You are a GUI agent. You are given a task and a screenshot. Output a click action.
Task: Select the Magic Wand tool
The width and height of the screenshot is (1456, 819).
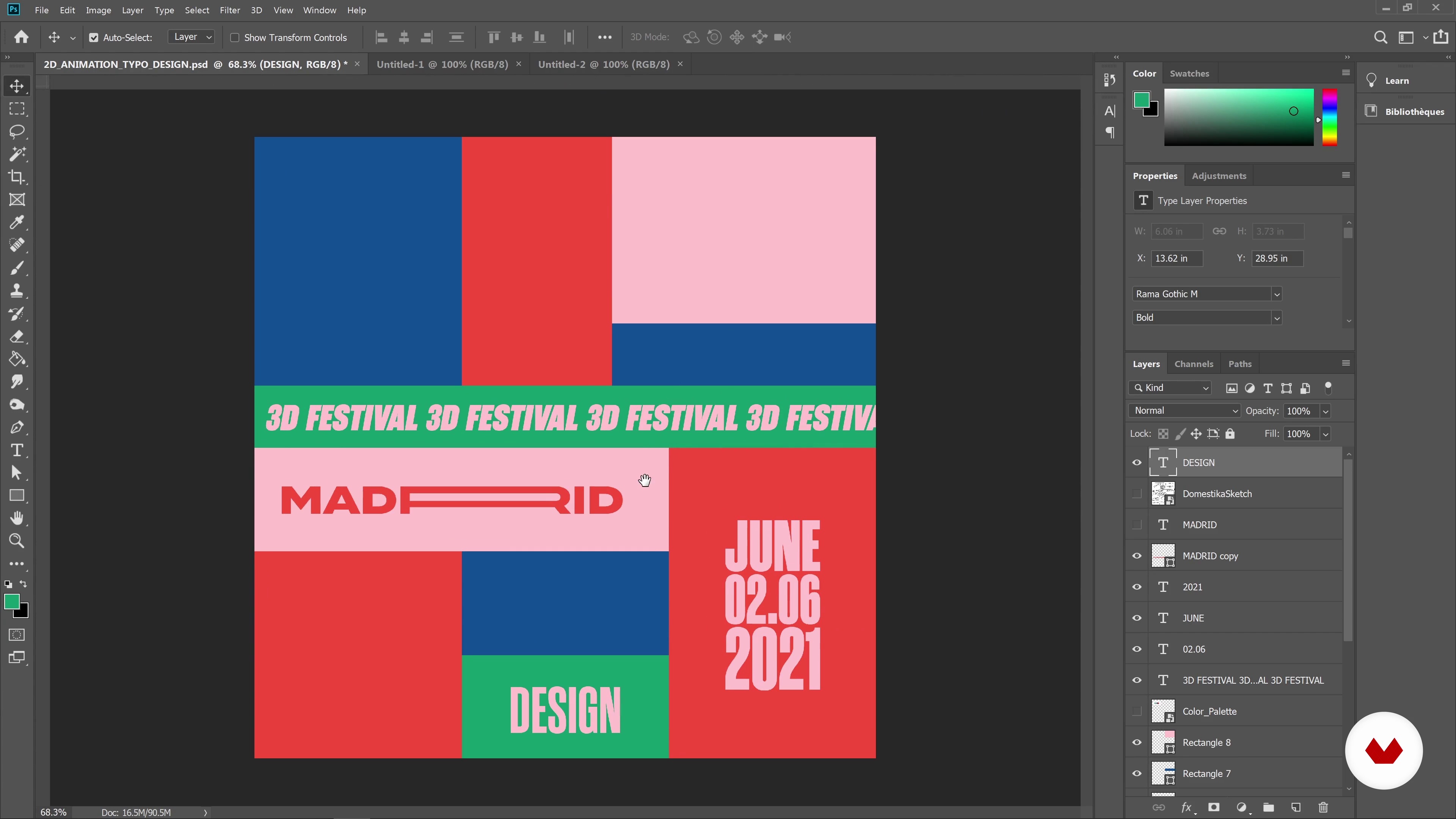(17, 154)
